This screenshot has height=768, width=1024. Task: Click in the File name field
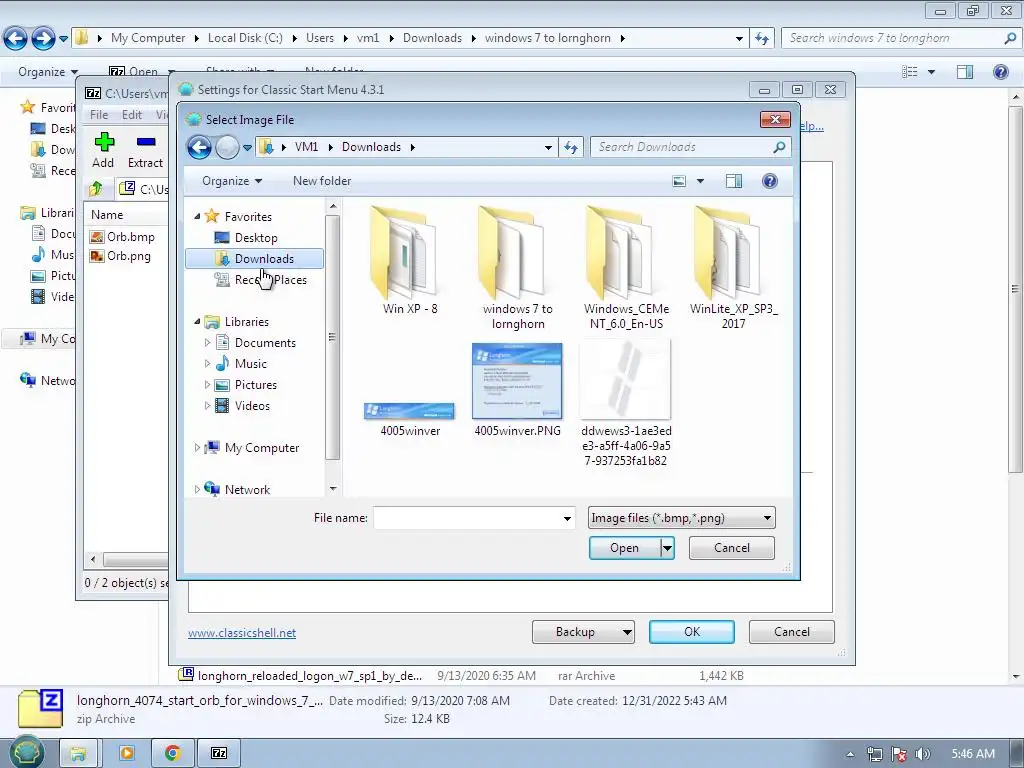pyautogui.click(x=467, y=519)
